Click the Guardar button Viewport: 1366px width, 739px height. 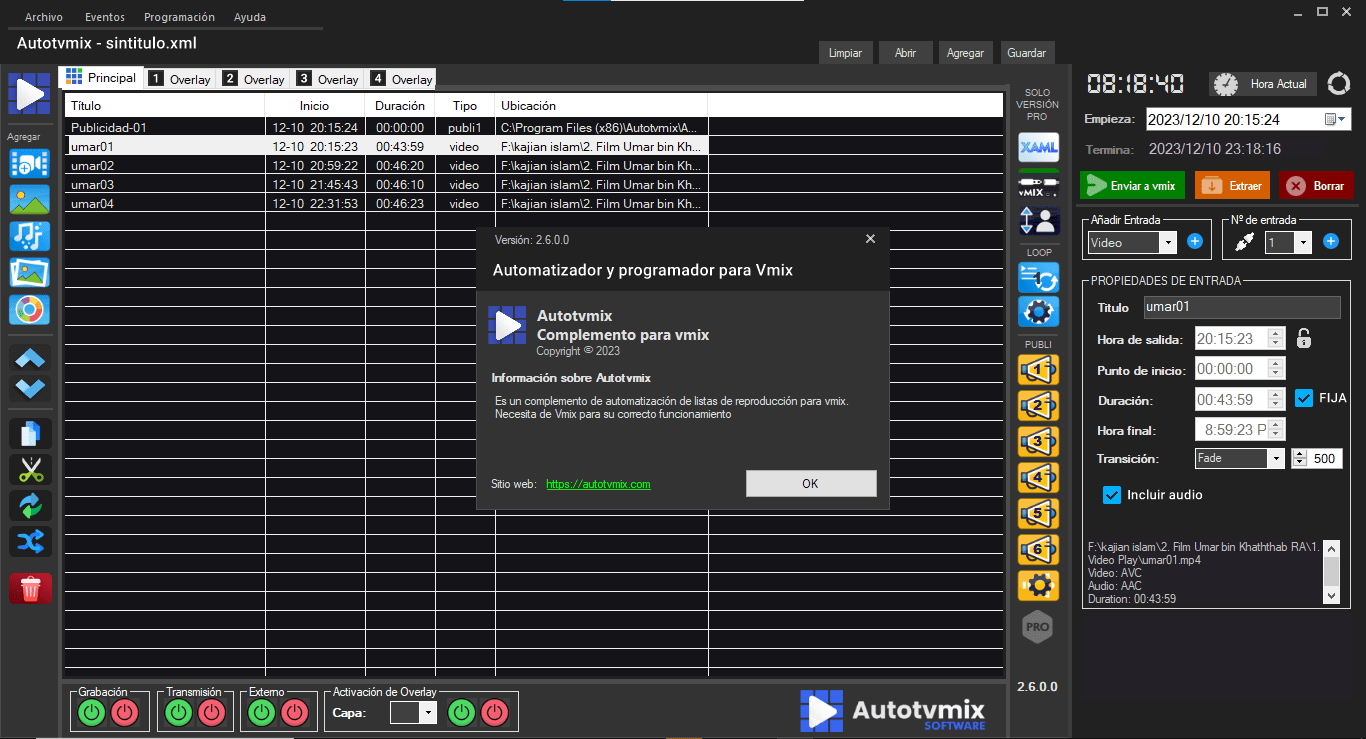coord(1027,53)
